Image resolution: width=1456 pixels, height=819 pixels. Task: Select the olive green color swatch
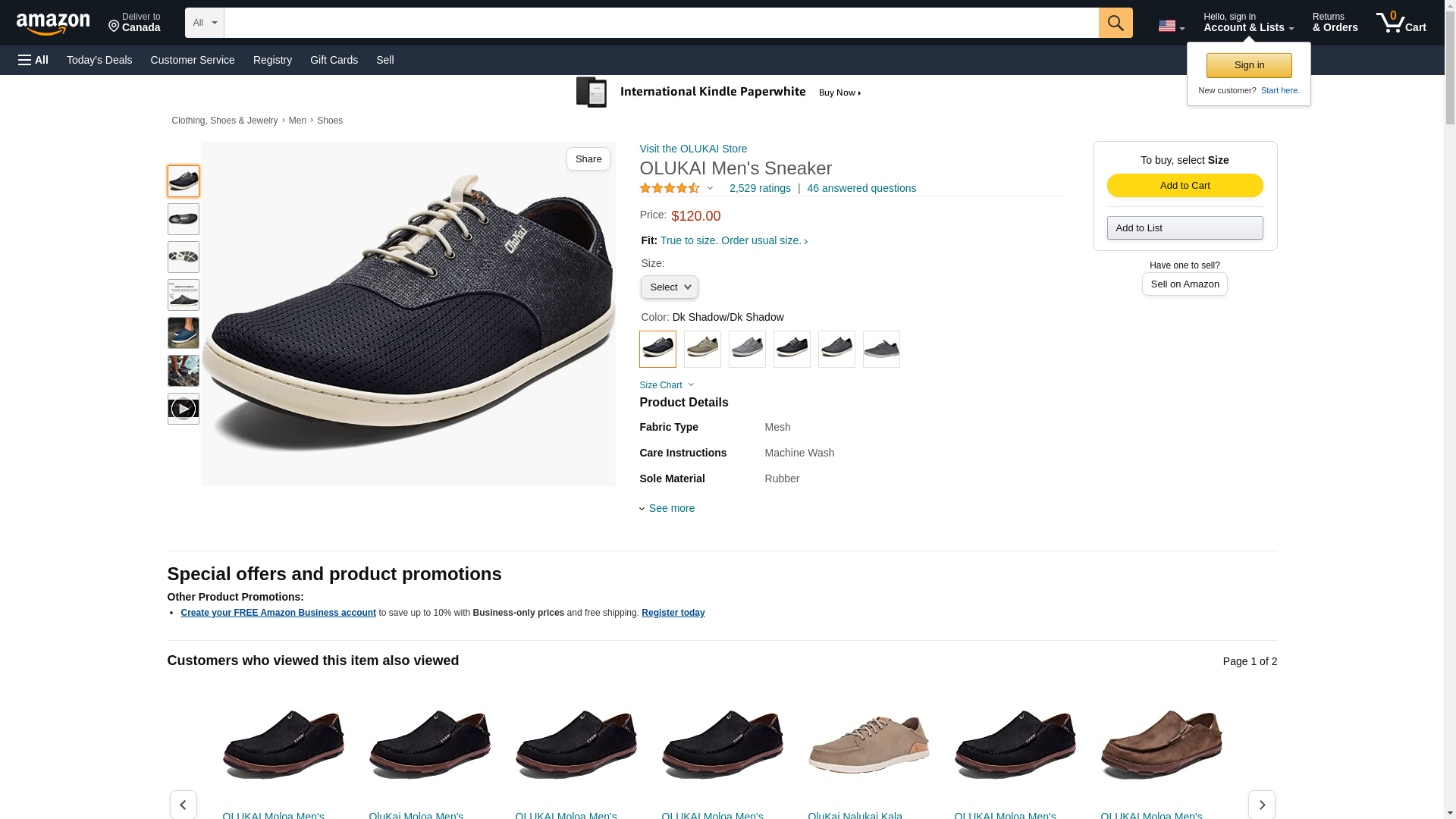702,349
